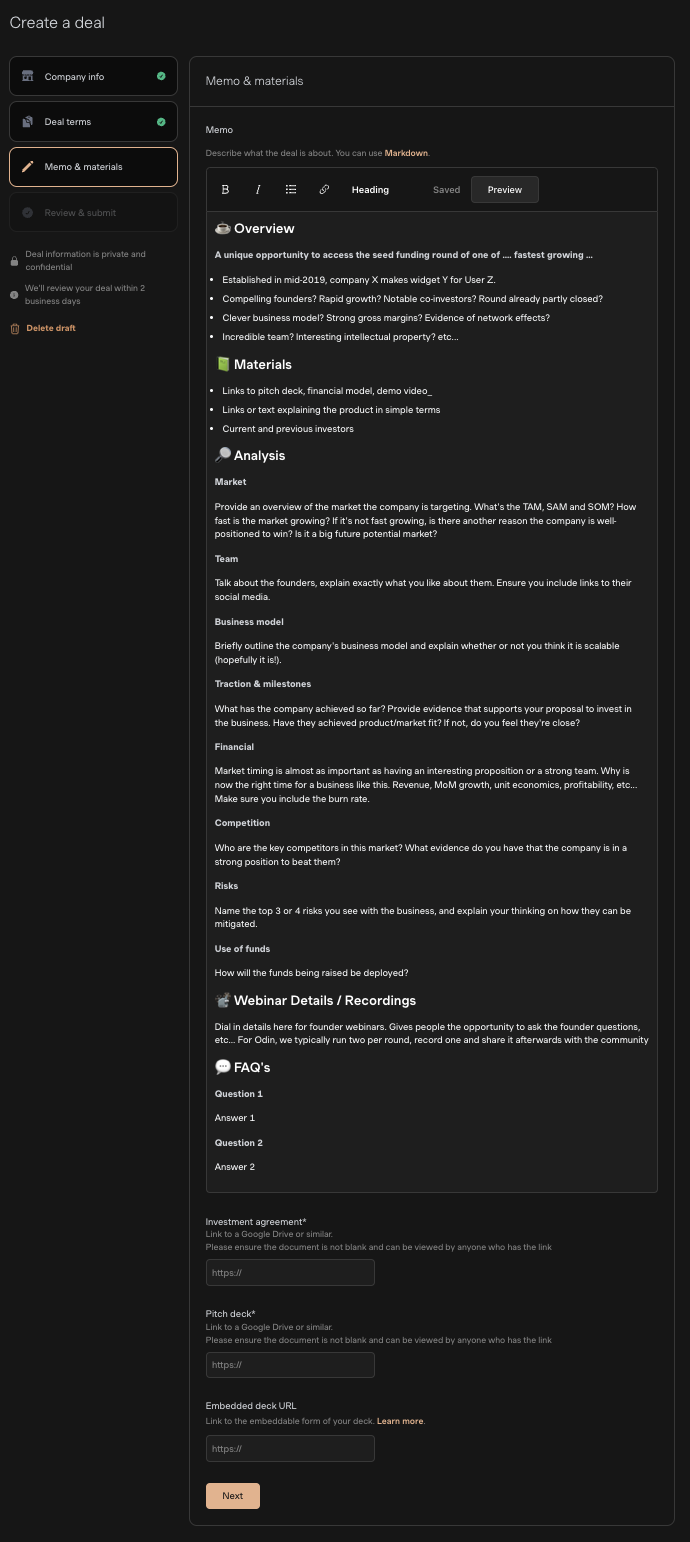Viewport: 690px width, 1542px height.
Task: Select the Italic formatting icon
Action: pos(258,189)
